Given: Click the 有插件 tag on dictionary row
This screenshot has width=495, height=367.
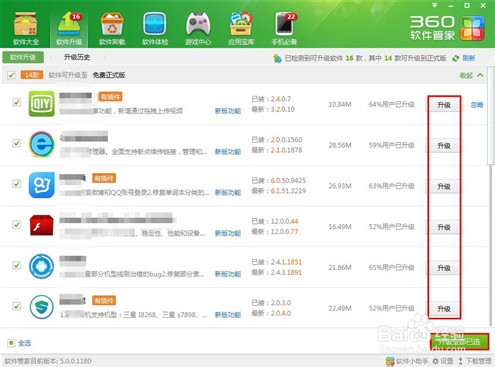Looking at the screenshot, I should coord(104,178).
